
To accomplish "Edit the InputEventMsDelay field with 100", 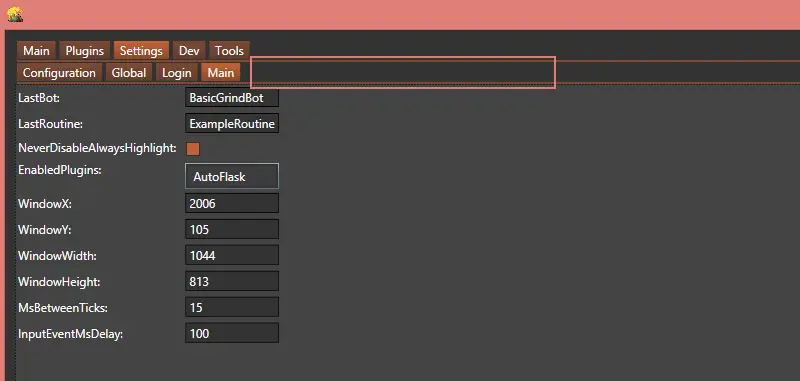I will [232, 334].
